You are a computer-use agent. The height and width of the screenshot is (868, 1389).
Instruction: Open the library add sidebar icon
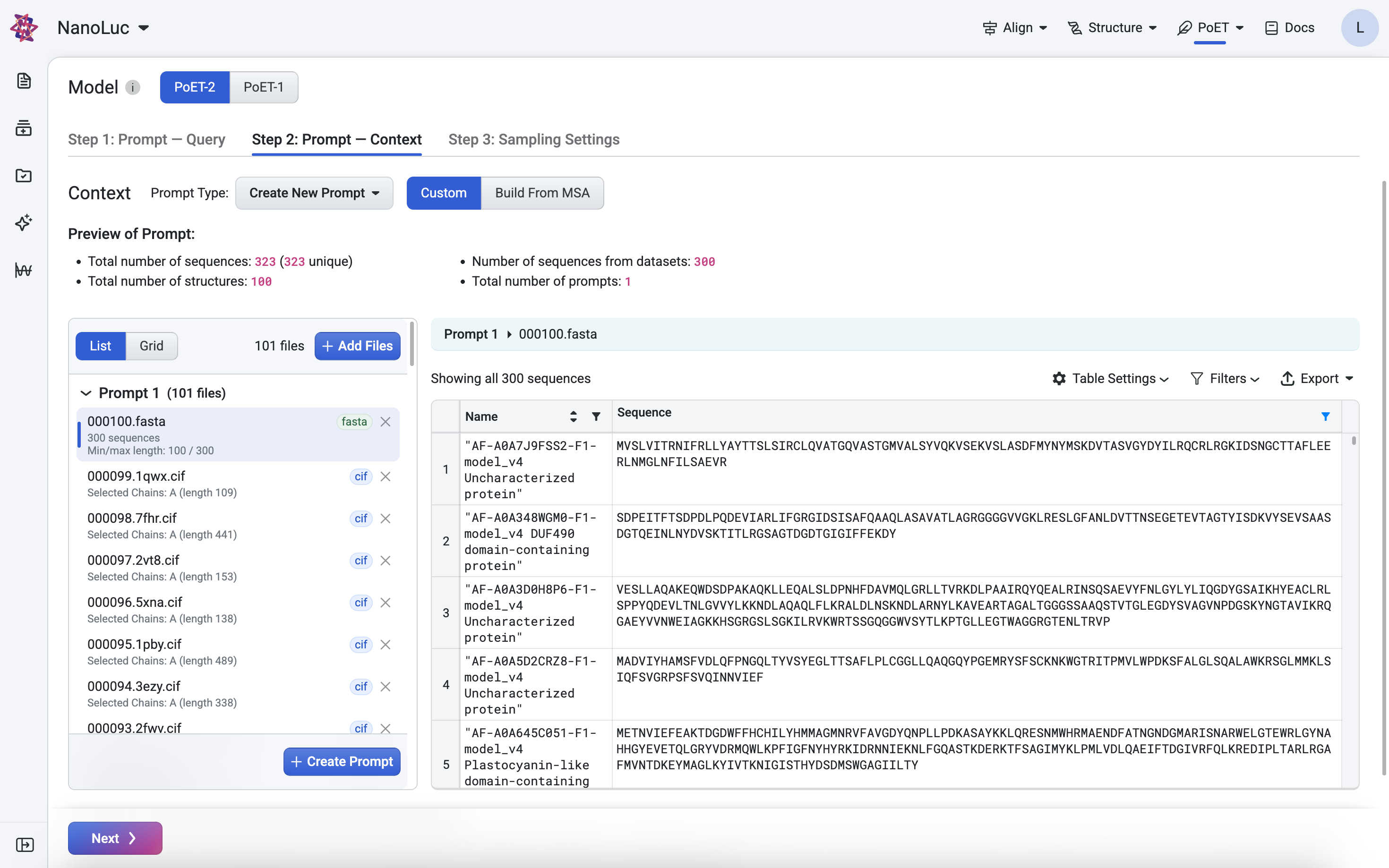click(24, 128)
